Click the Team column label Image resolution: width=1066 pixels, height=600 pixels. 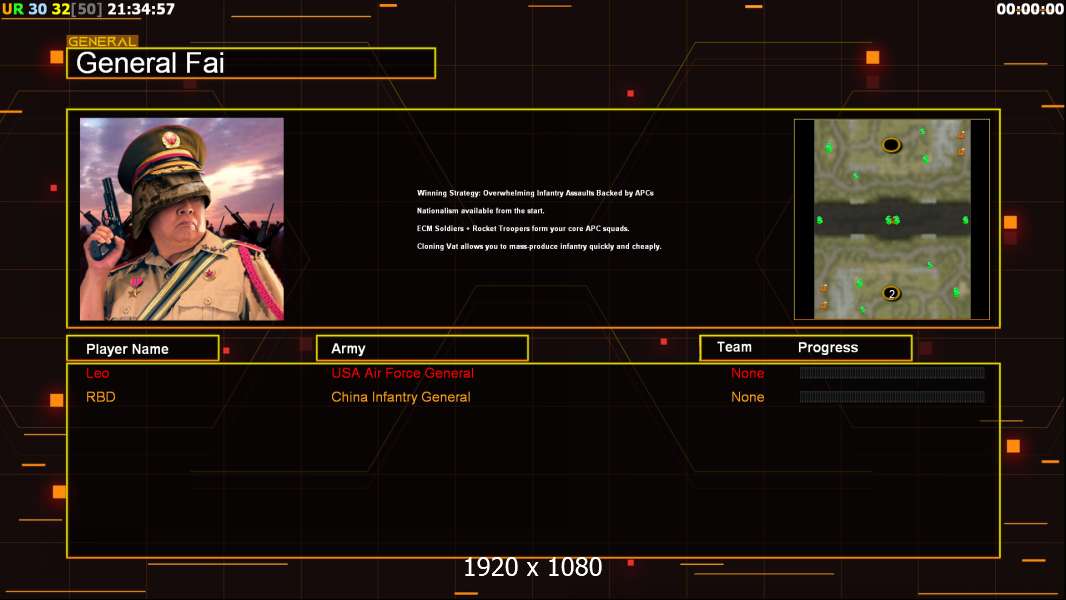pyautogui.click(x=734, y=347)
